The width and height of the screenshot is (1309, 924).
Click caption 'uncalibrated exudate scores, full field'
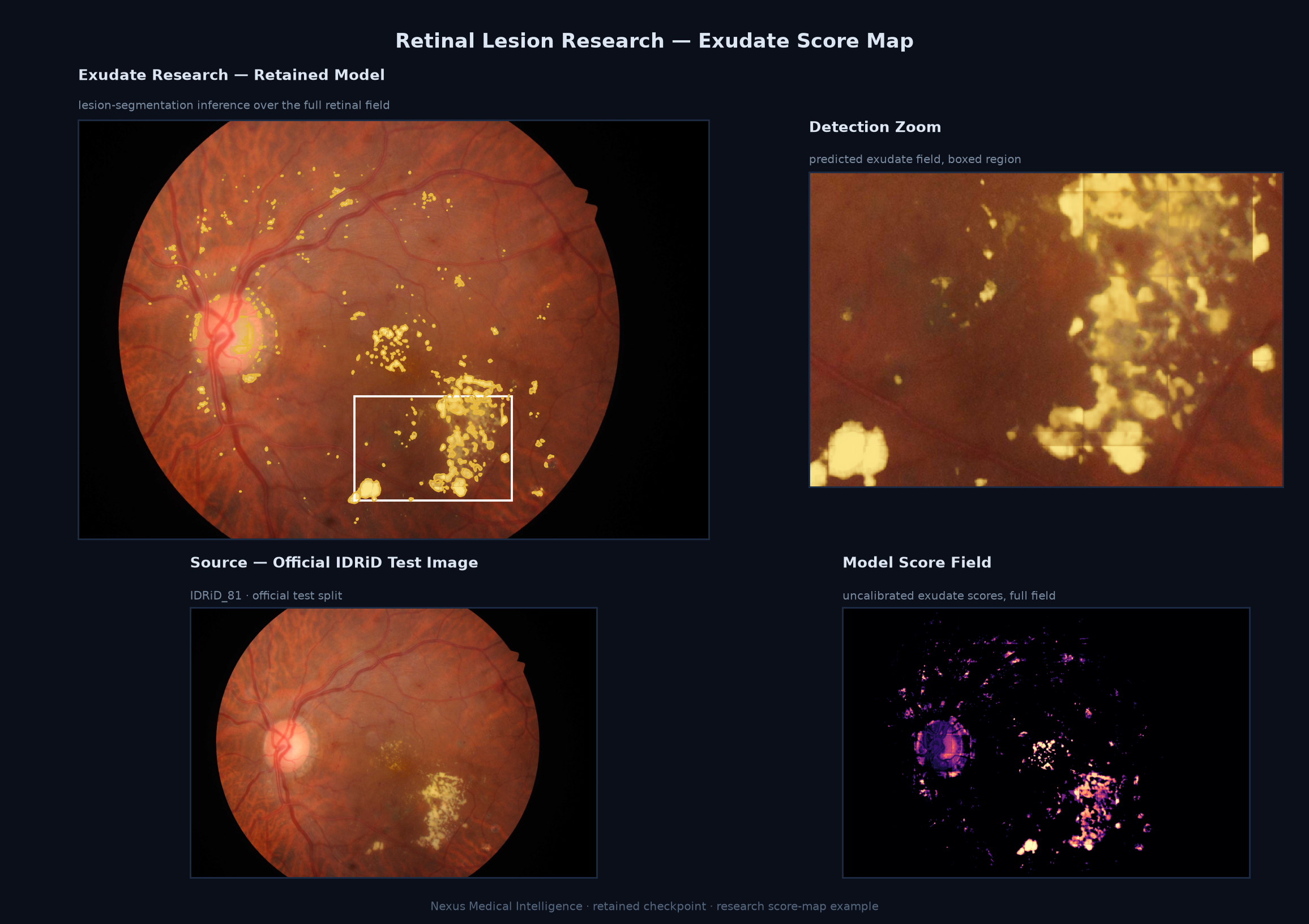coord(949,596)
